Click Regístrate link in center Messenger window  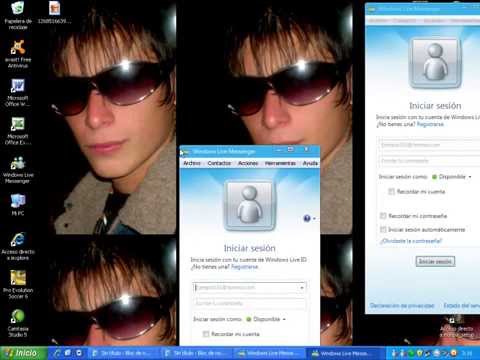click(245, 267)
